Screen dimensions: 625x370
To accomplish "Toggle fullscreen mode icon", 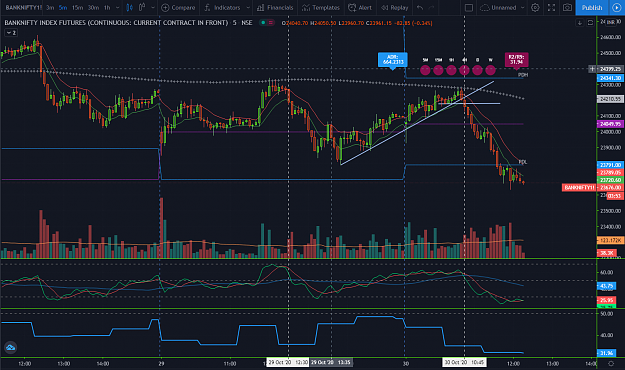I will click(551, 8).
